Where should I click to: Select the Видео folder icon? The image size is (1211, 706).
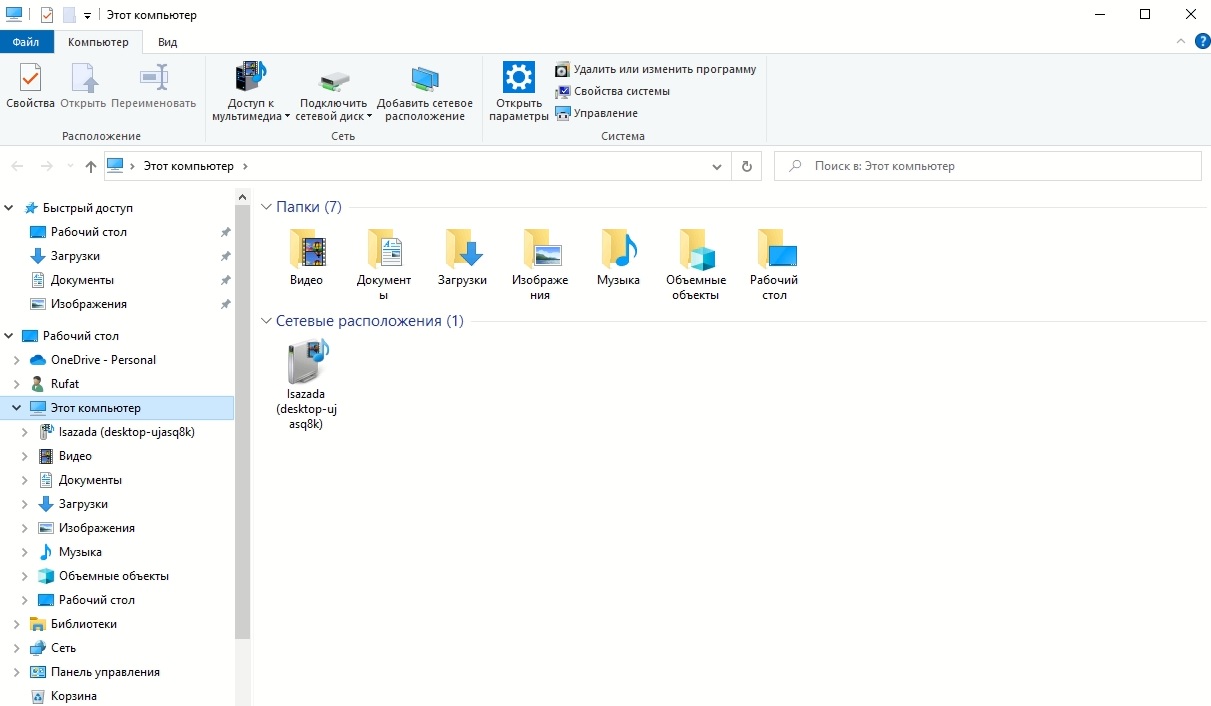306,249
